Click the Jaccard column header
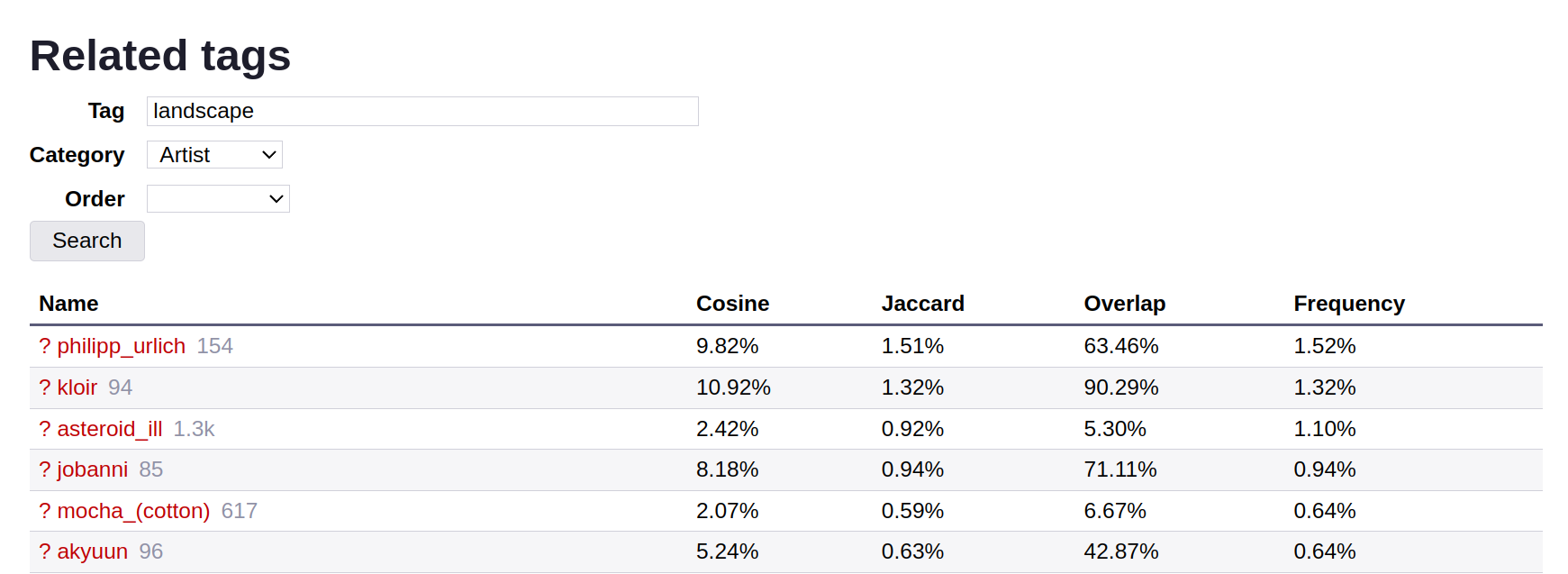Viewport: 1568px width, 574px height. coord(922,304)
